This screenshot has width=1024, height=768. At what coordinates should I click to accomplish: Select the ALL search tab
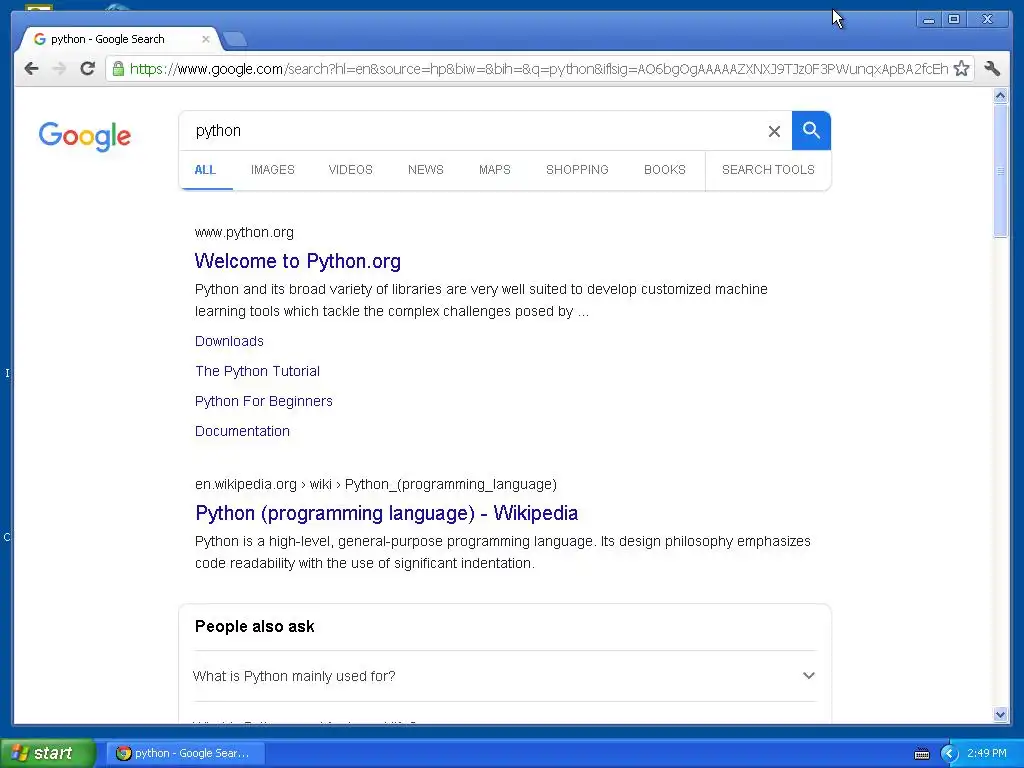(x=205, y=170)
